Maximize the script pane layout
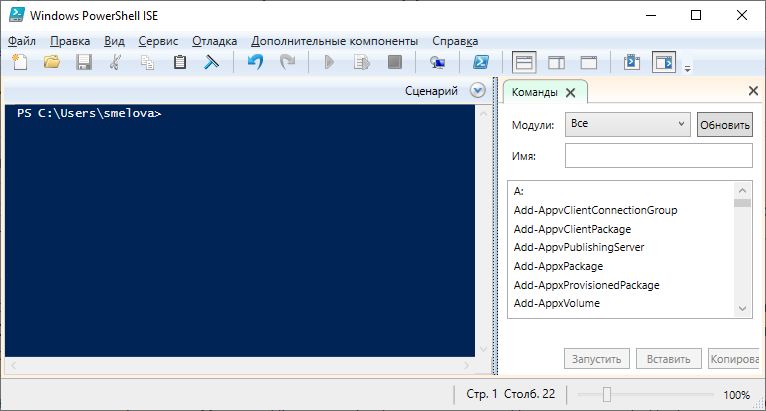Viewport: 766px width, 411px height. pos(589,63)
